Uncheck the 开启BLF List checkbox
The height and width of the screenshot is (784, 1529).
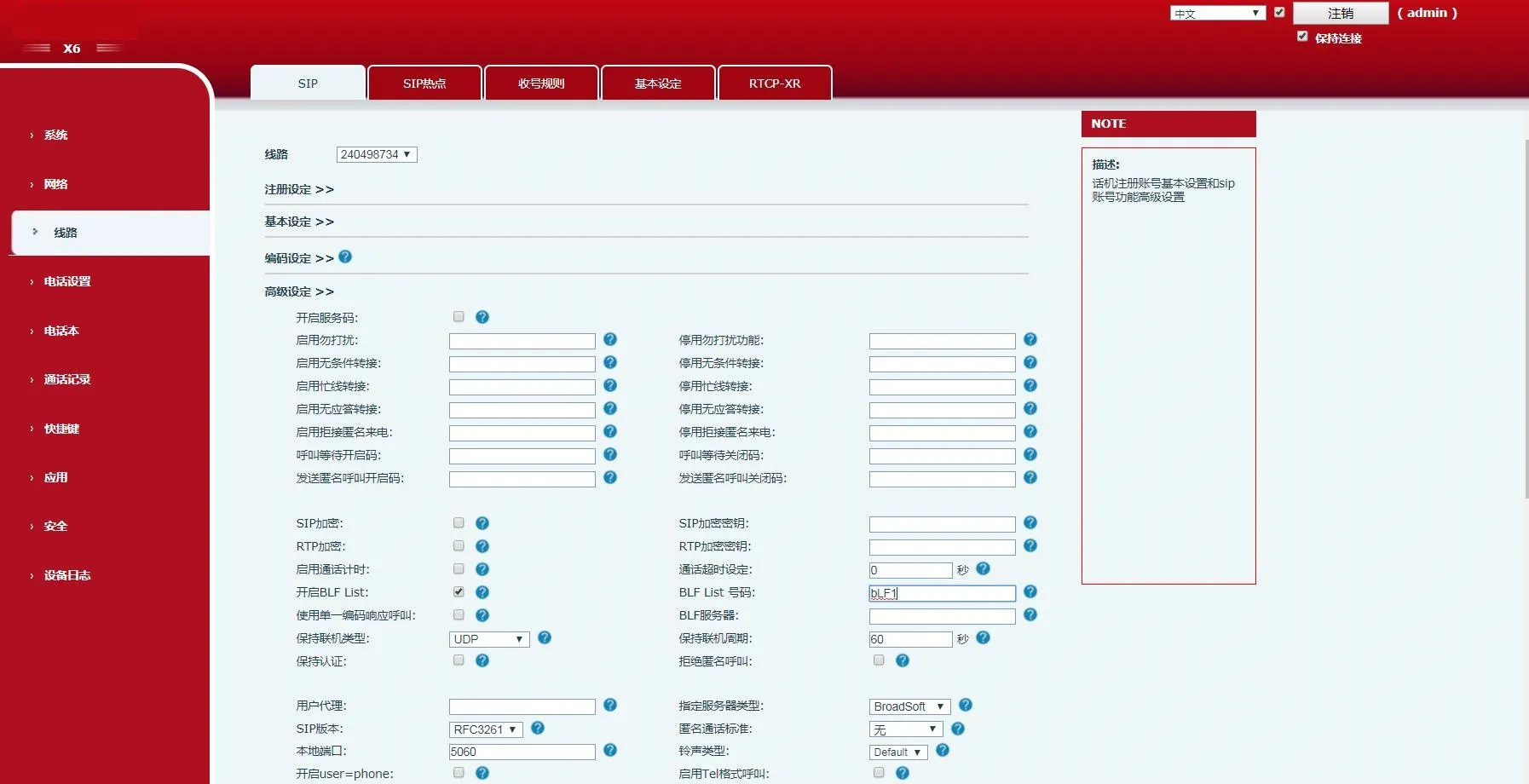[x=459, y=591]
